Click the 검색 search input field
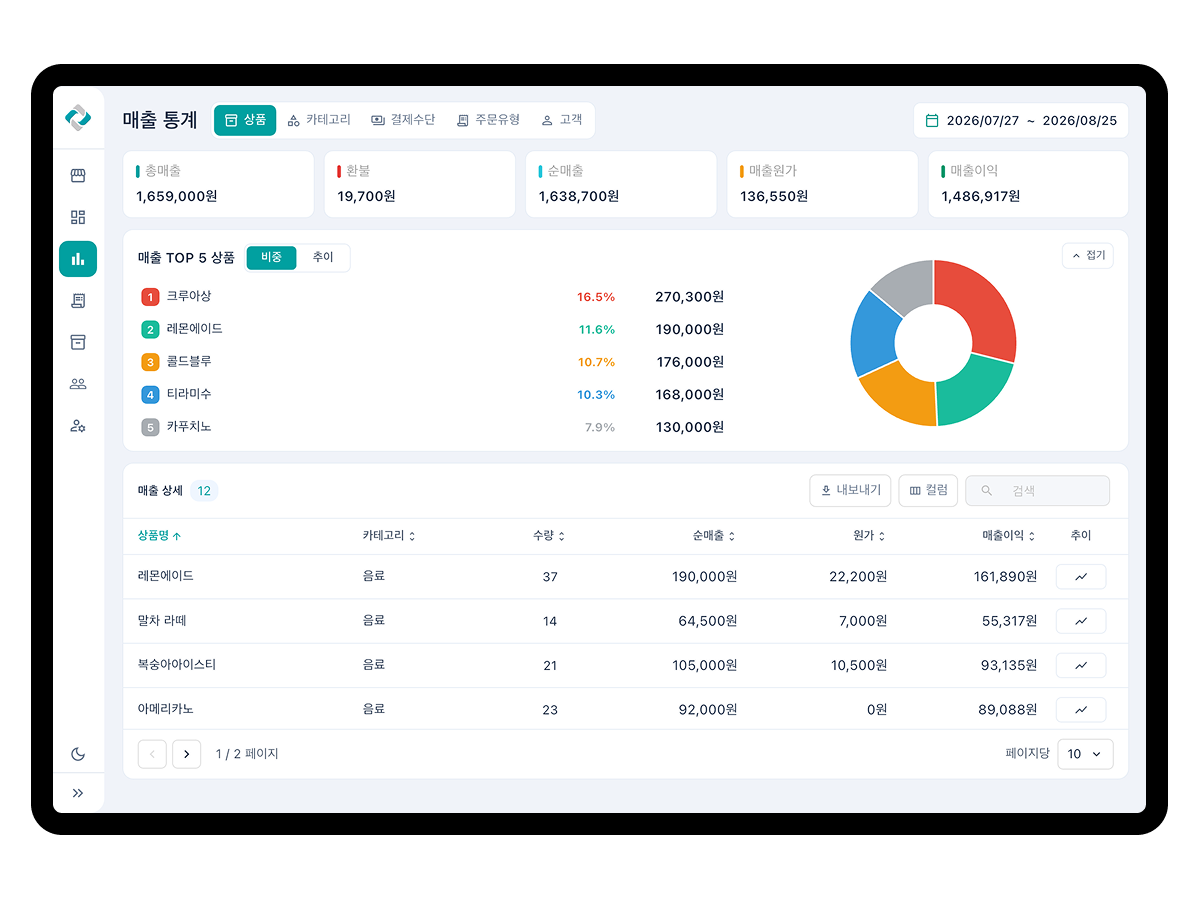The image size is (1200, 900). [1037, 491]
